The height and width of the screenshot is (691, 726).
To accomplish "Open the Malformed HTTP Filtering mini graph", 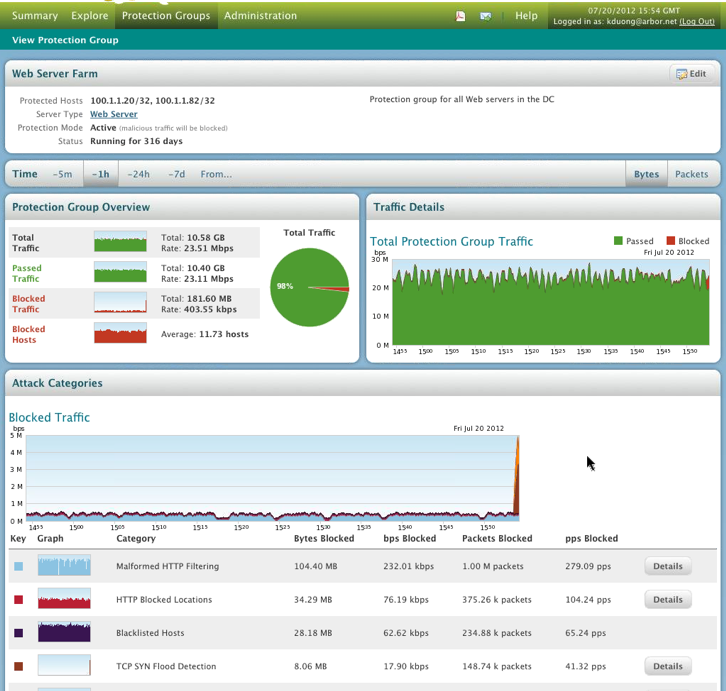I will [64, 566].
